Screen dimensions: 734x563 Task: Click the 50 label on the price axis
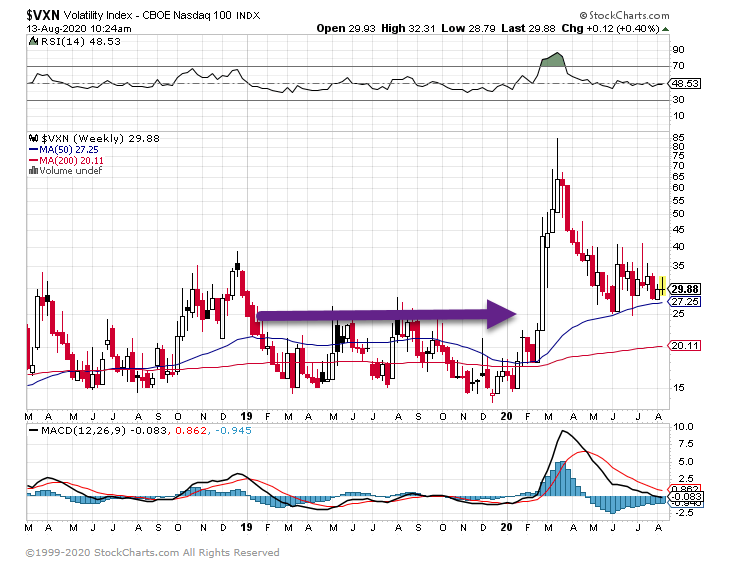coord(678,214)
